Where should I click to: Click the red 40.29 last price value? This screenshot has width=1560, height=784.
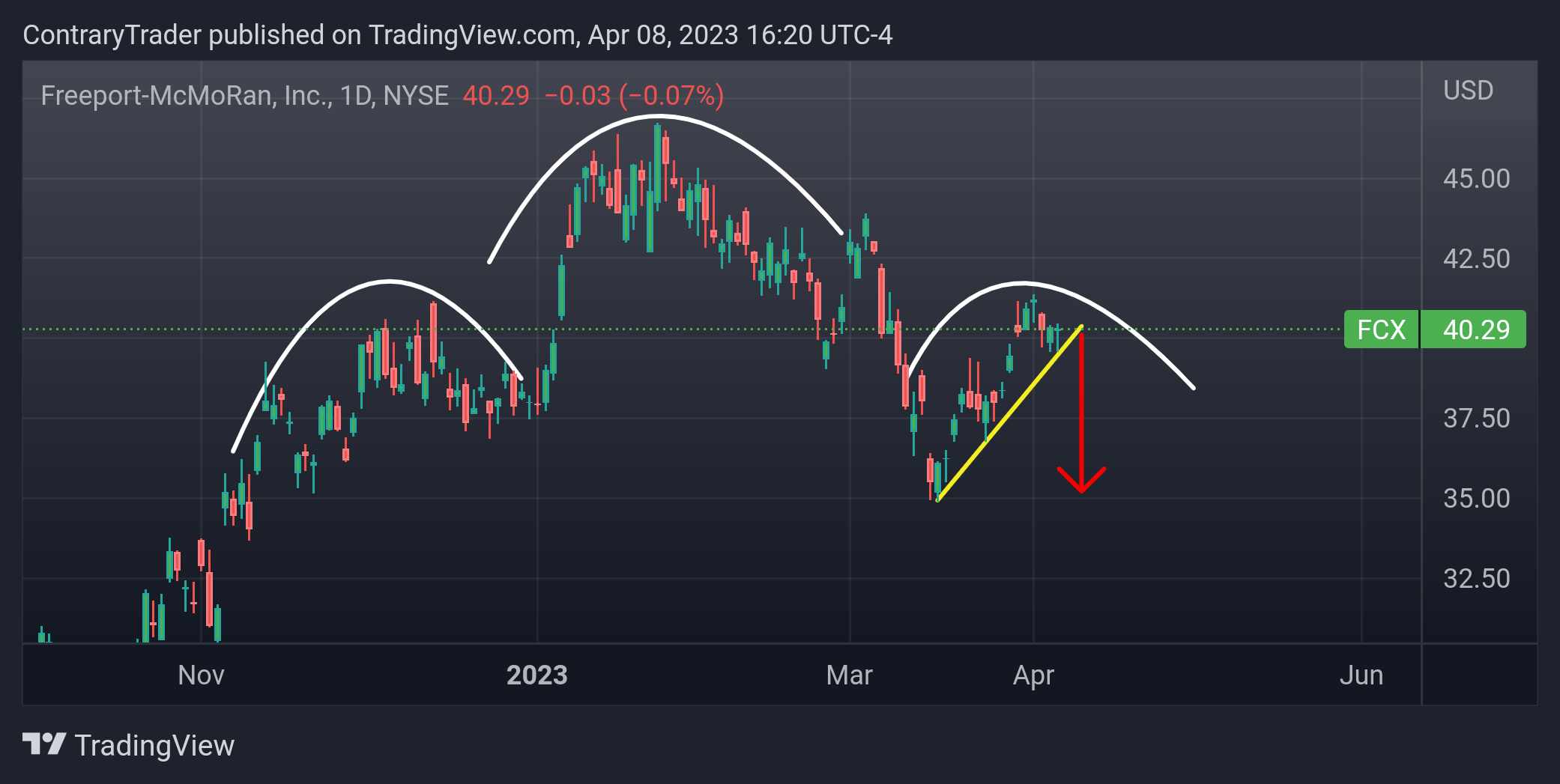click(496, 96)
